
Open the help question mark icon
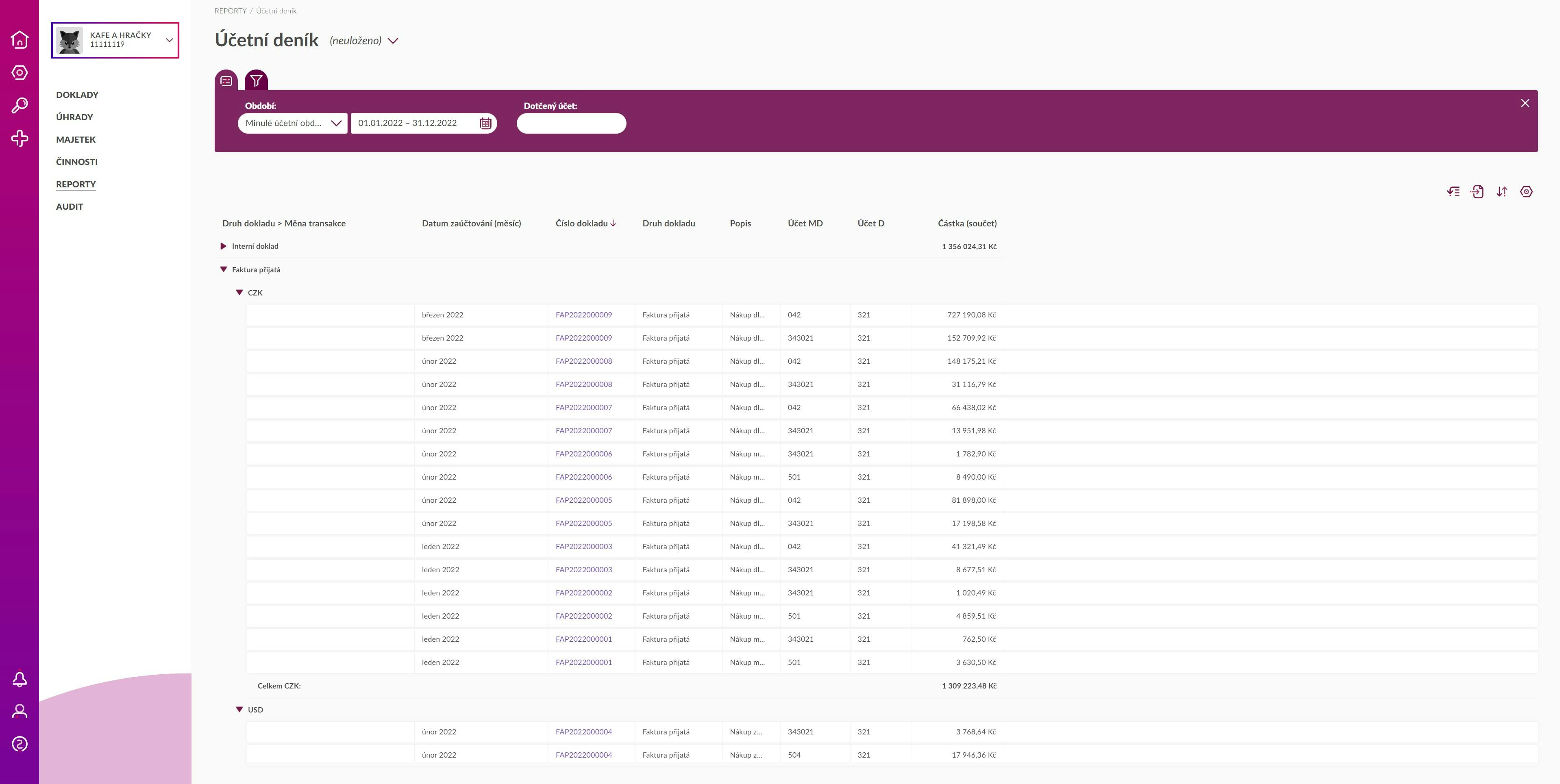coord(20,743)
